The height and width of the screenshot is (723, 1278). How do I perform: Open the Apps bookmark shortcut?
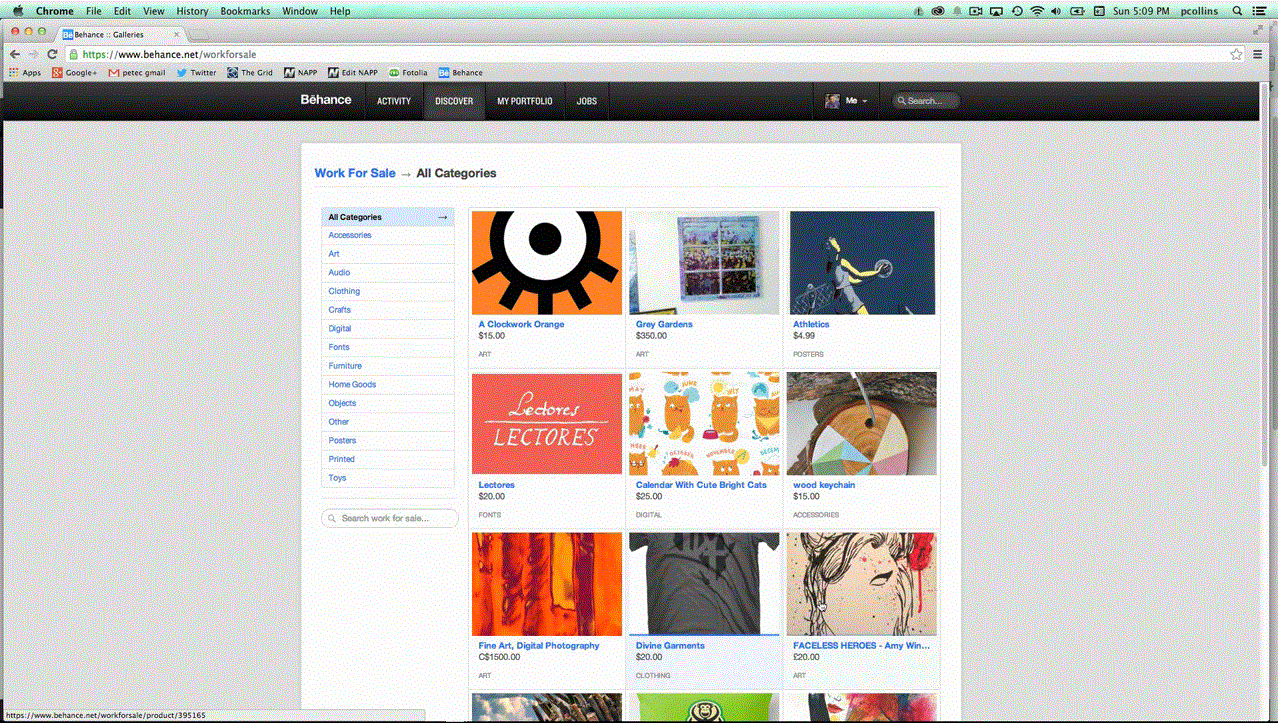(x=25, y=72)
